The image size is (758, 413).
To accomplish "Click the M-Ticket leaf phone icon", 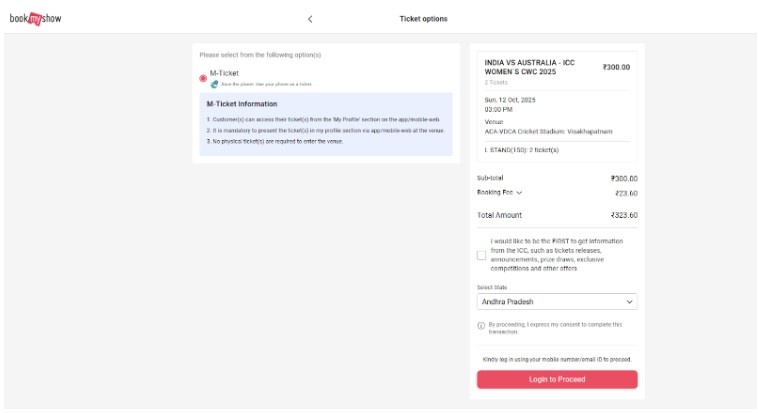I will click(x=214, y=84).
